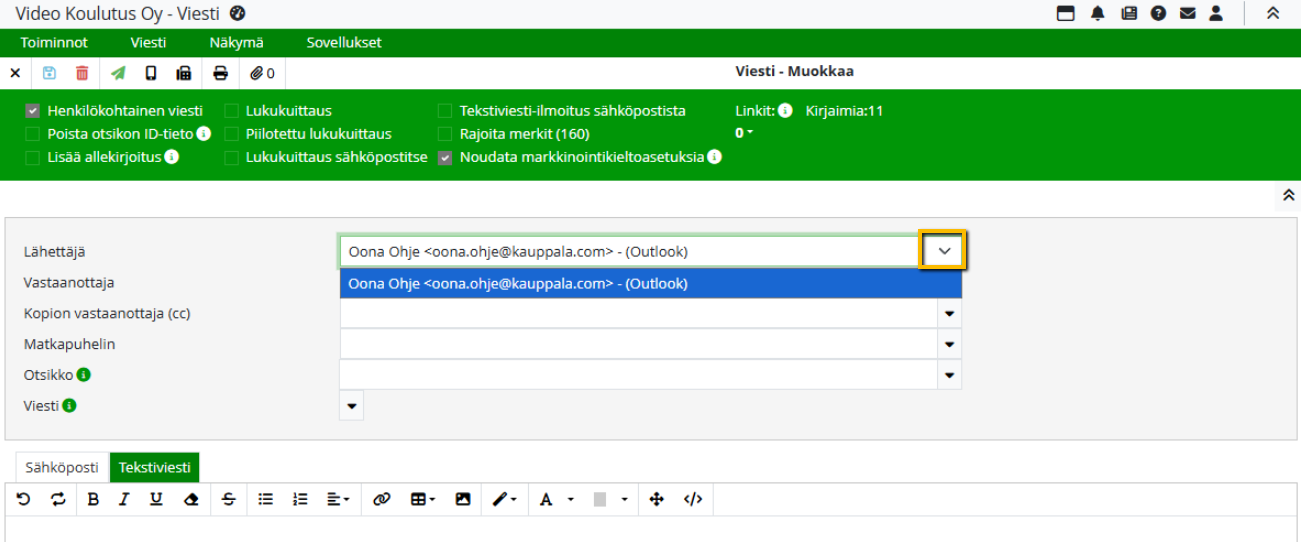This screenshot has width=1301, height=542.
Task: Switch to the Sähköposti tab
Action: (62, 467)
